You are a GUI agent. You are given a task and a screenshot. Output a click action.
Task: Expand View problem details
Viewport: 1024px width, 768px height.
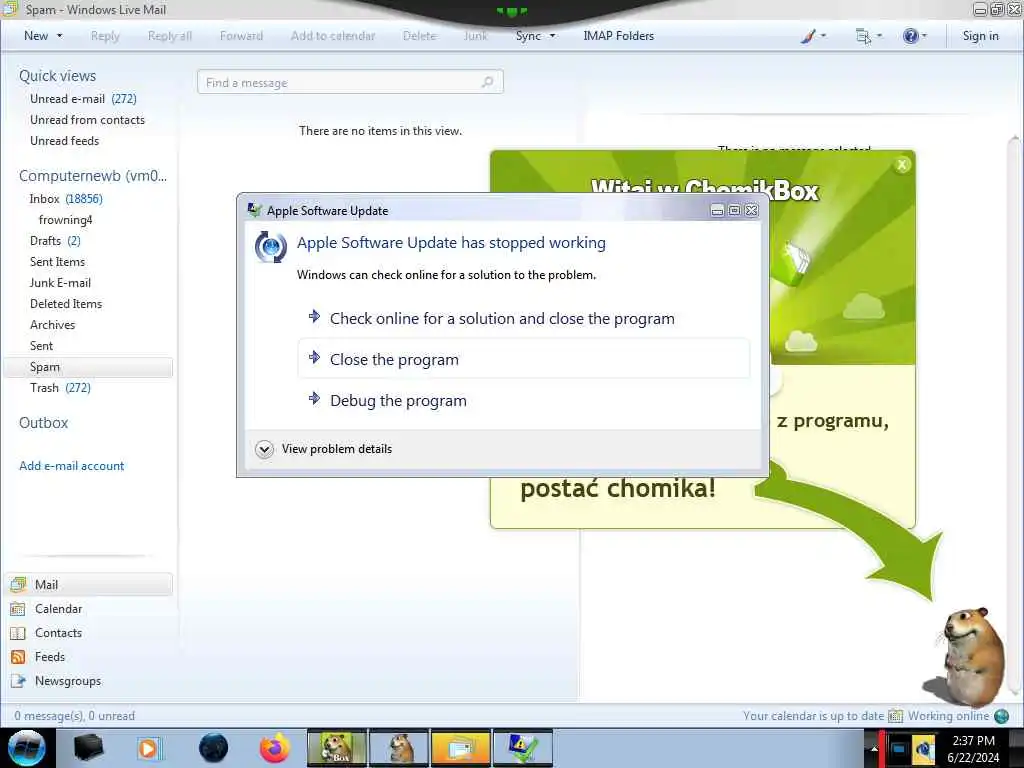324,449
